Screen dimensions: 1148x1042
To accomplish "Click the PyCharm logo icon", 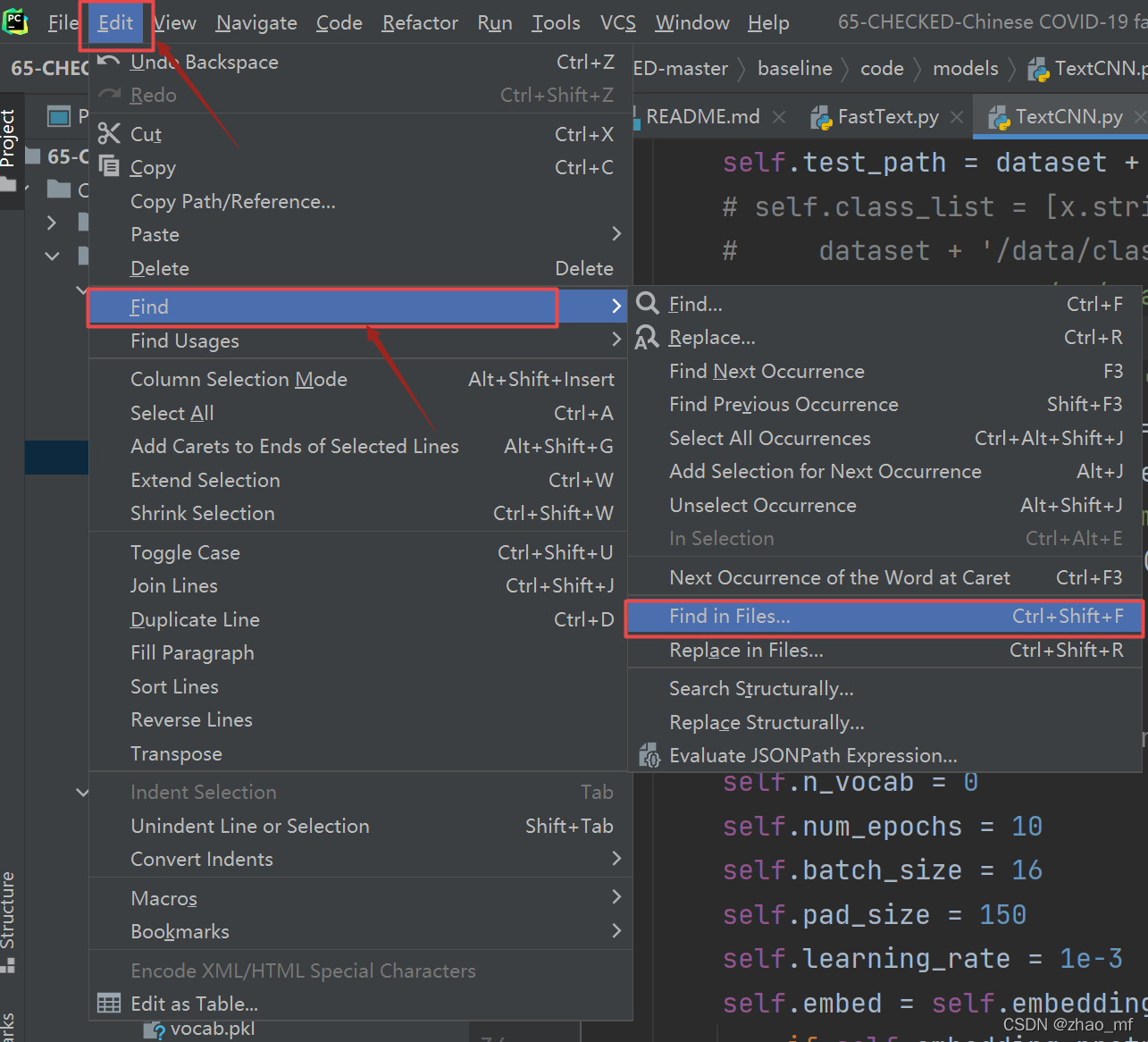I will point(15,21).
